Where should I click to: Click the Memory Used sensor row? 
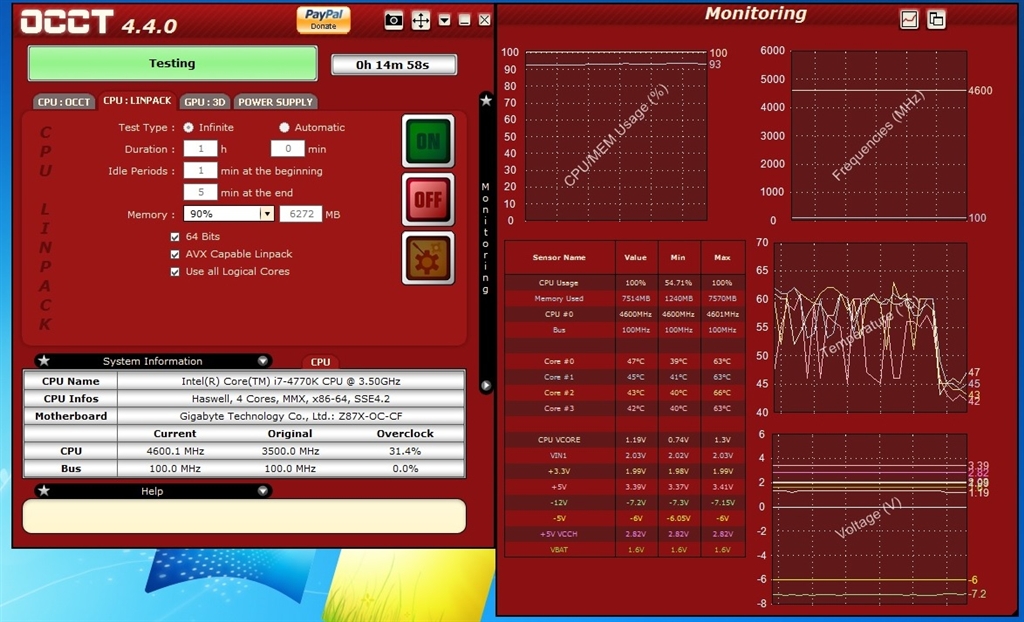coord(624,299)
